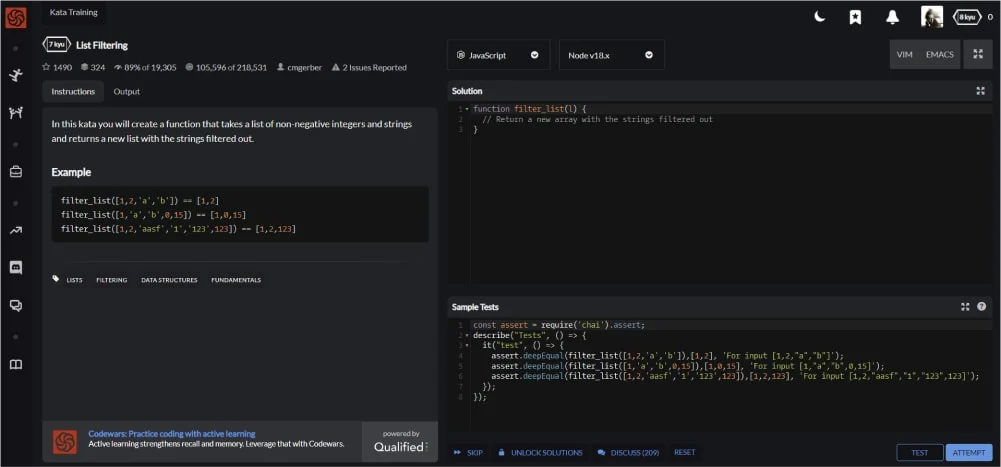The height and width of the screenshot is (467, 1001).
Task: Toggle fullscreen layout icon at top right
Action: tap(977, 55)
